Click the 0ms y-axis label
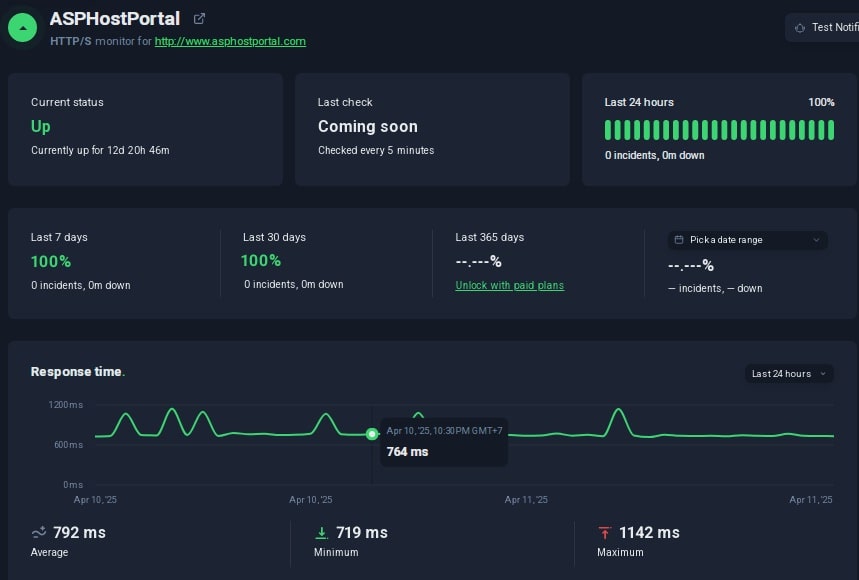 tap(73, 485)
